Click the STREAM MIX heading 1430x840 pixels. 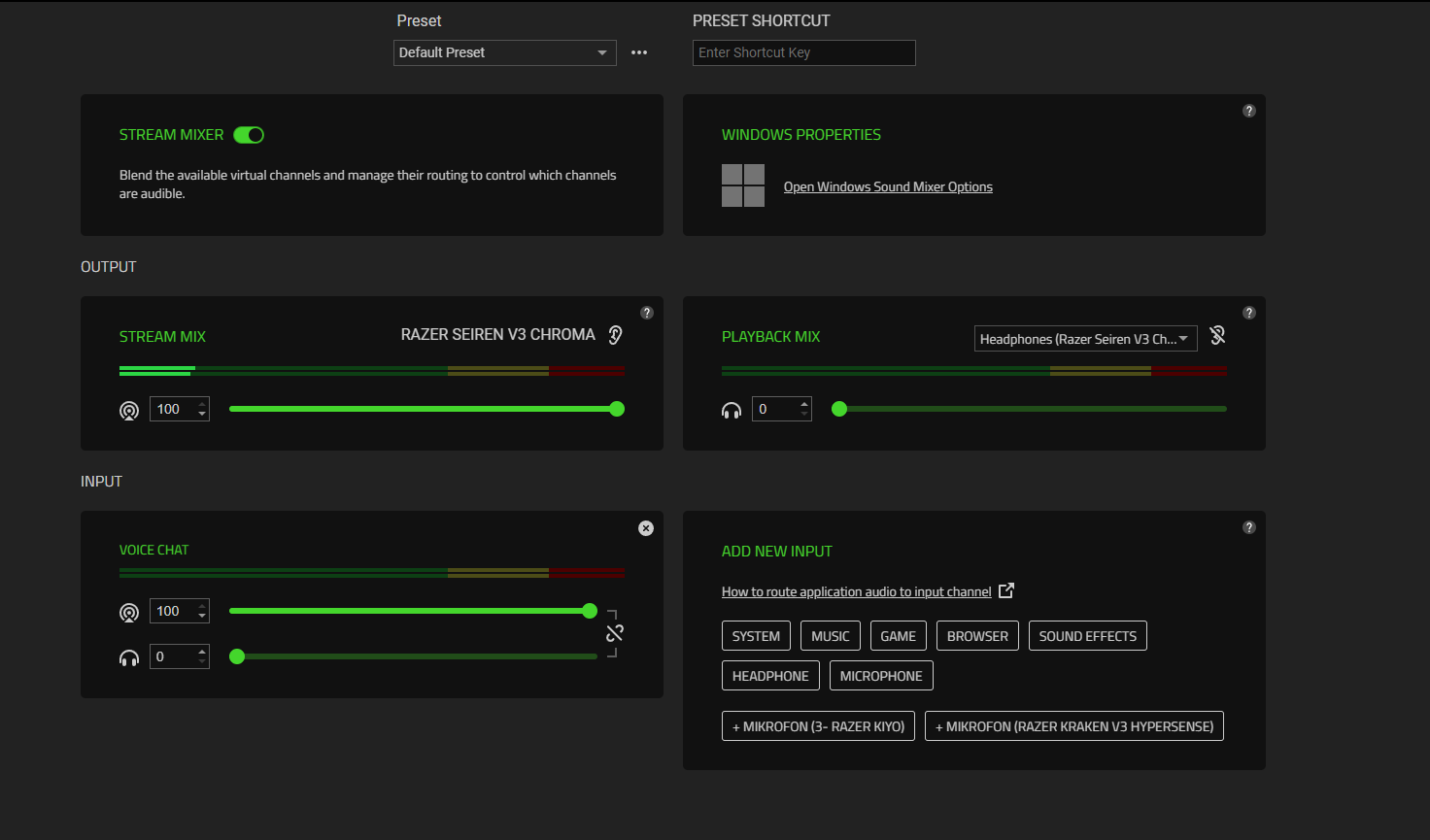[162, 336]
